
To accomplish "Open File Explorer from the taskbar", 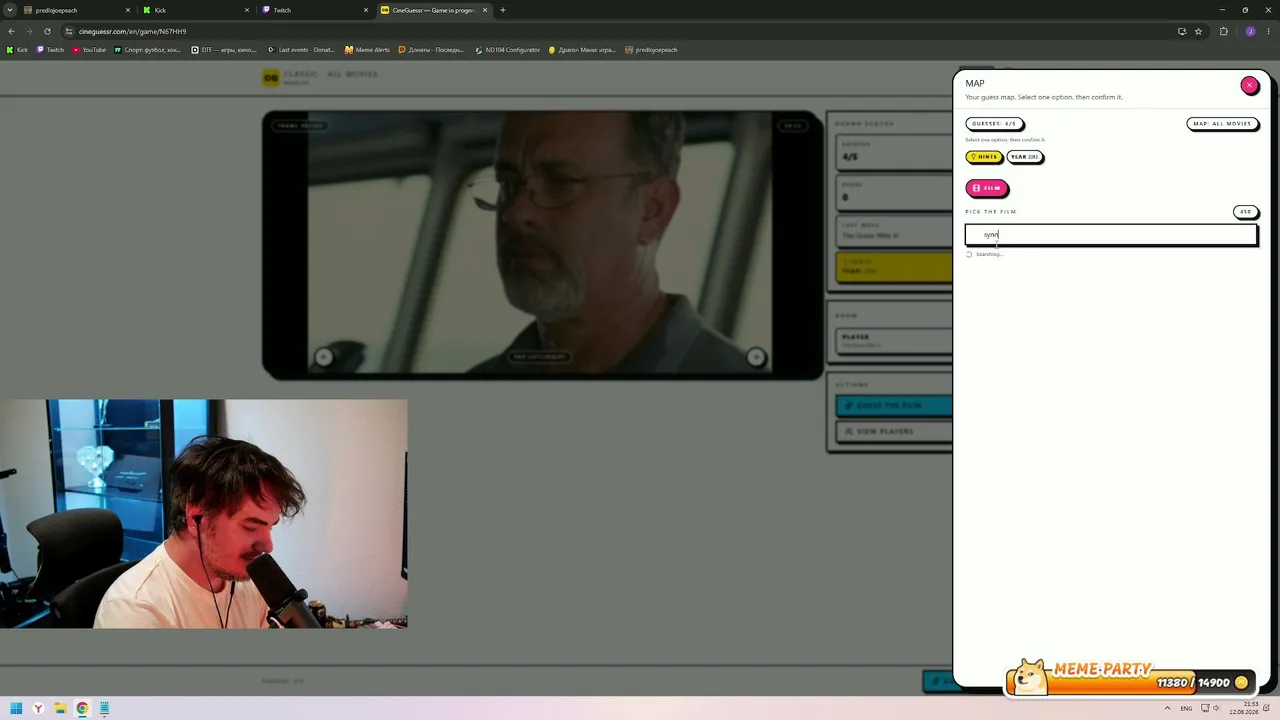I will (60, 709).
